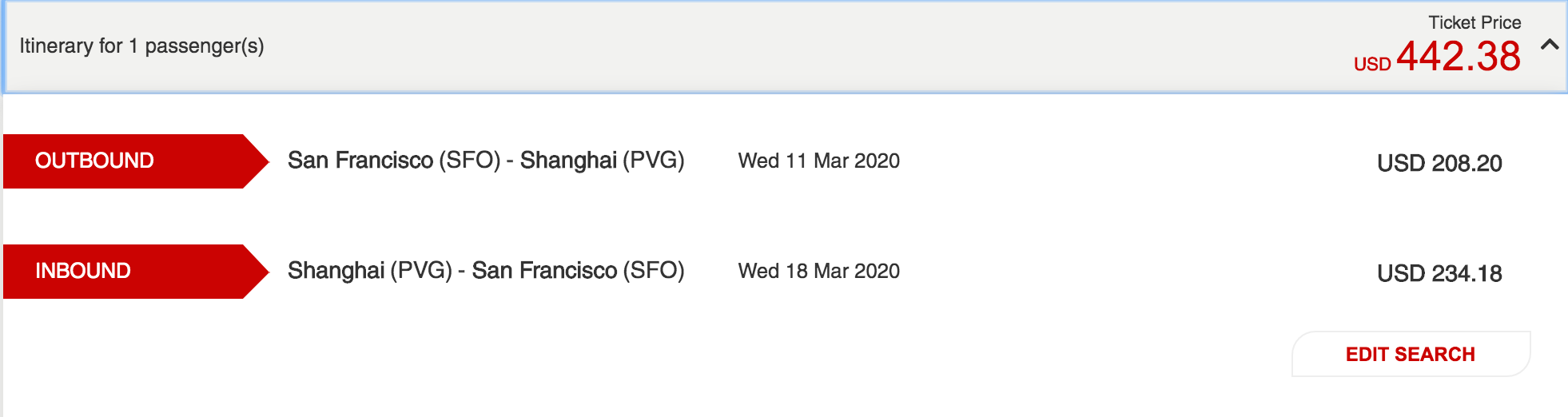Click the red INBOUND label

pos(83,271)
